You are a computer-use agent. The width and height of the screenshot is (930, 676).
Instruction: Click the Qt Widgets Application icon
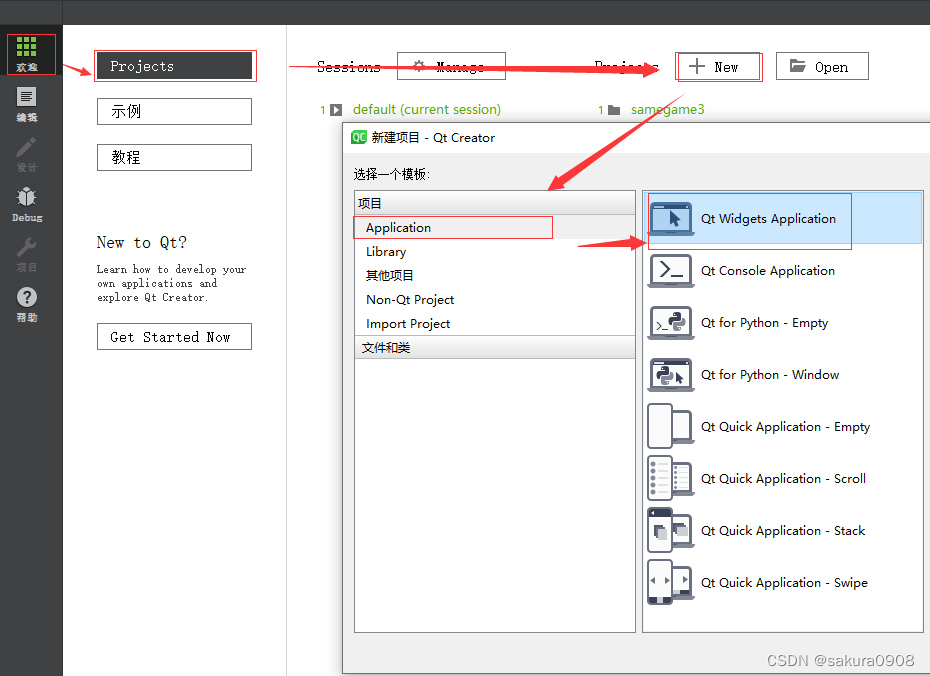[x=671, y=219]
